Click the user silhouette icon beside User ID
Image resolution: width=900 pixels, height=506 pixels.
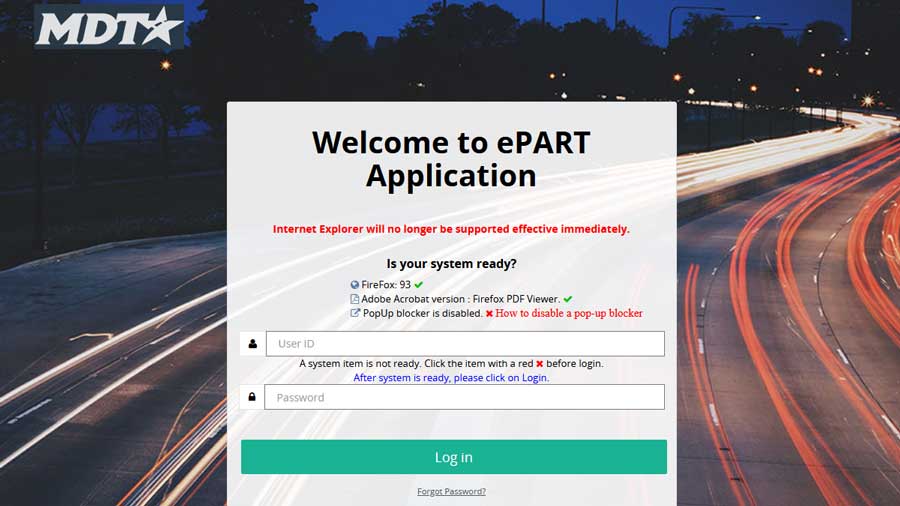252,344
